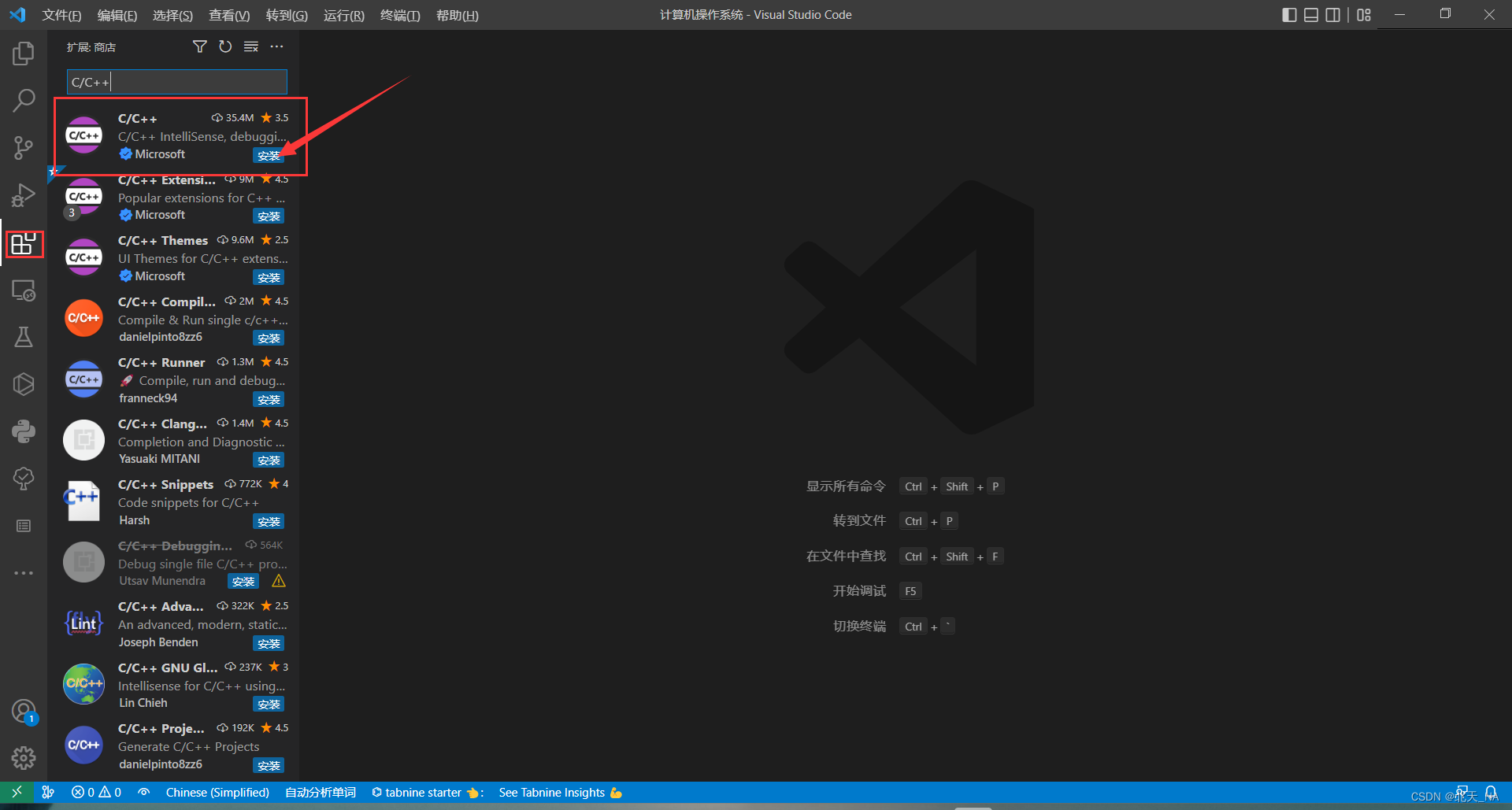Open Source Control view

coord(24,147)
